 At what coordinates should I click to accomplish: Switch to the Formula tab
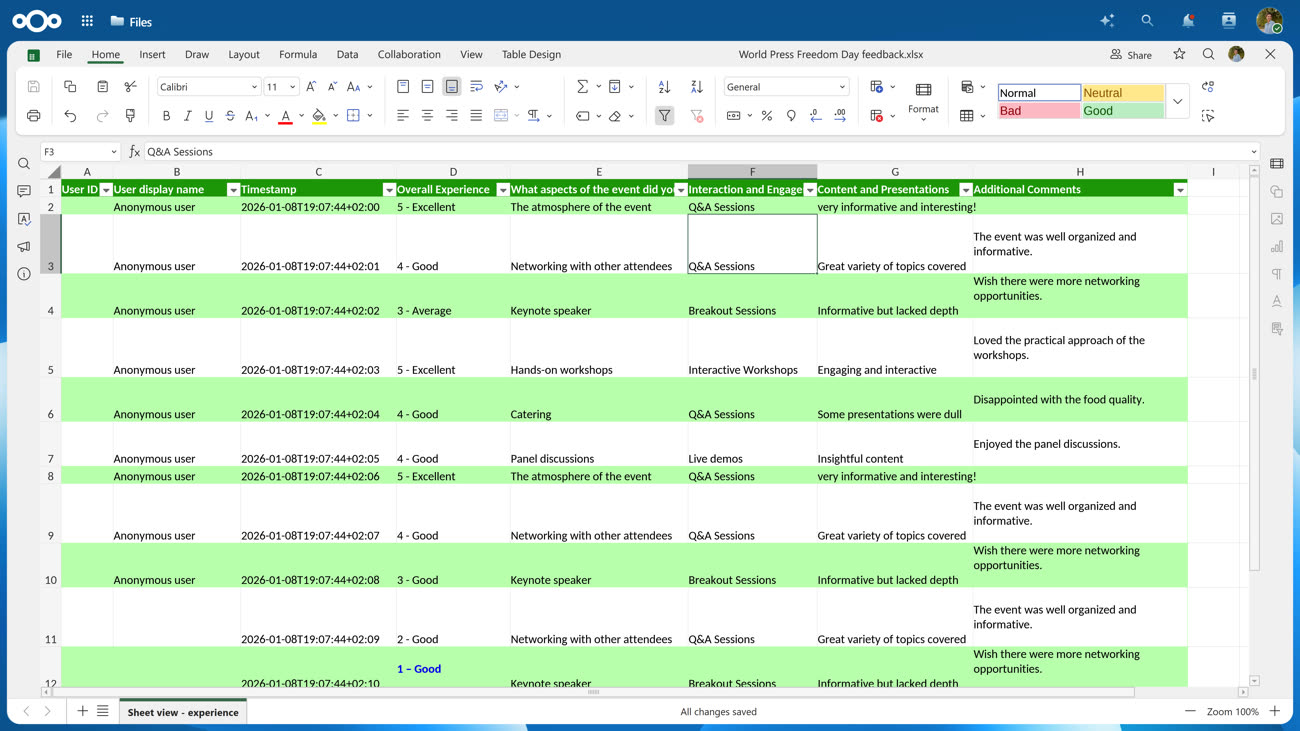(298, 54)
